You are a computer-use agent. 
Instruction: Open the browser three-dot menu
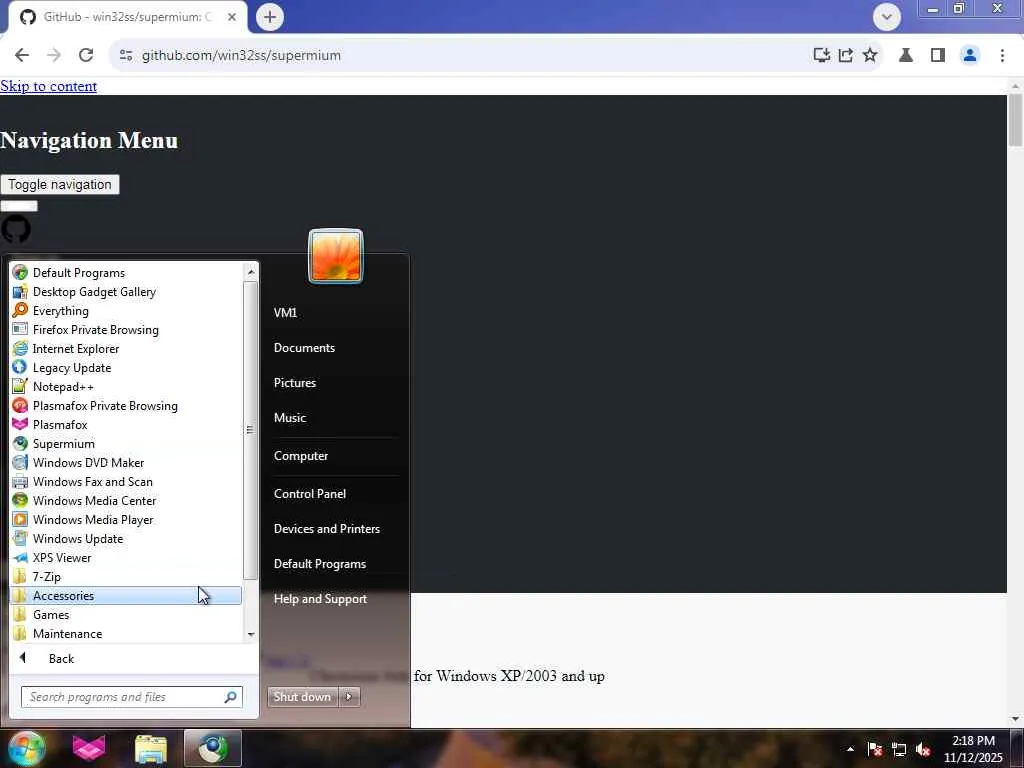1002,56
